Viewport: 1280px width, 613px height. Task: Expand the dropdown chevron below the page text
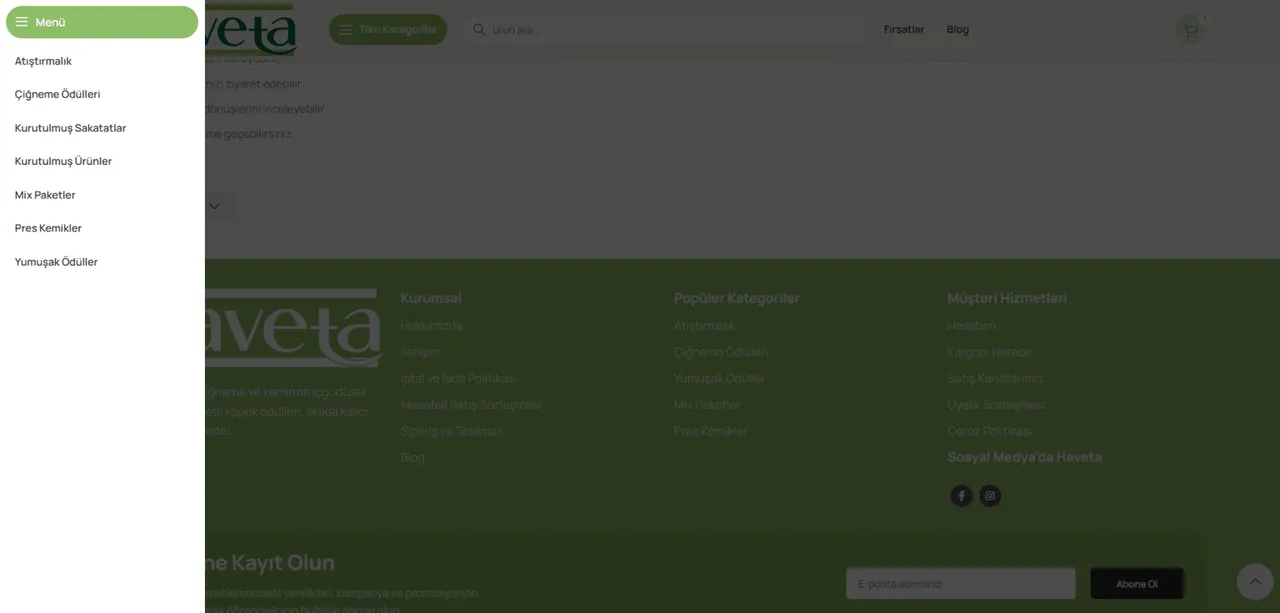coord(214,207)
